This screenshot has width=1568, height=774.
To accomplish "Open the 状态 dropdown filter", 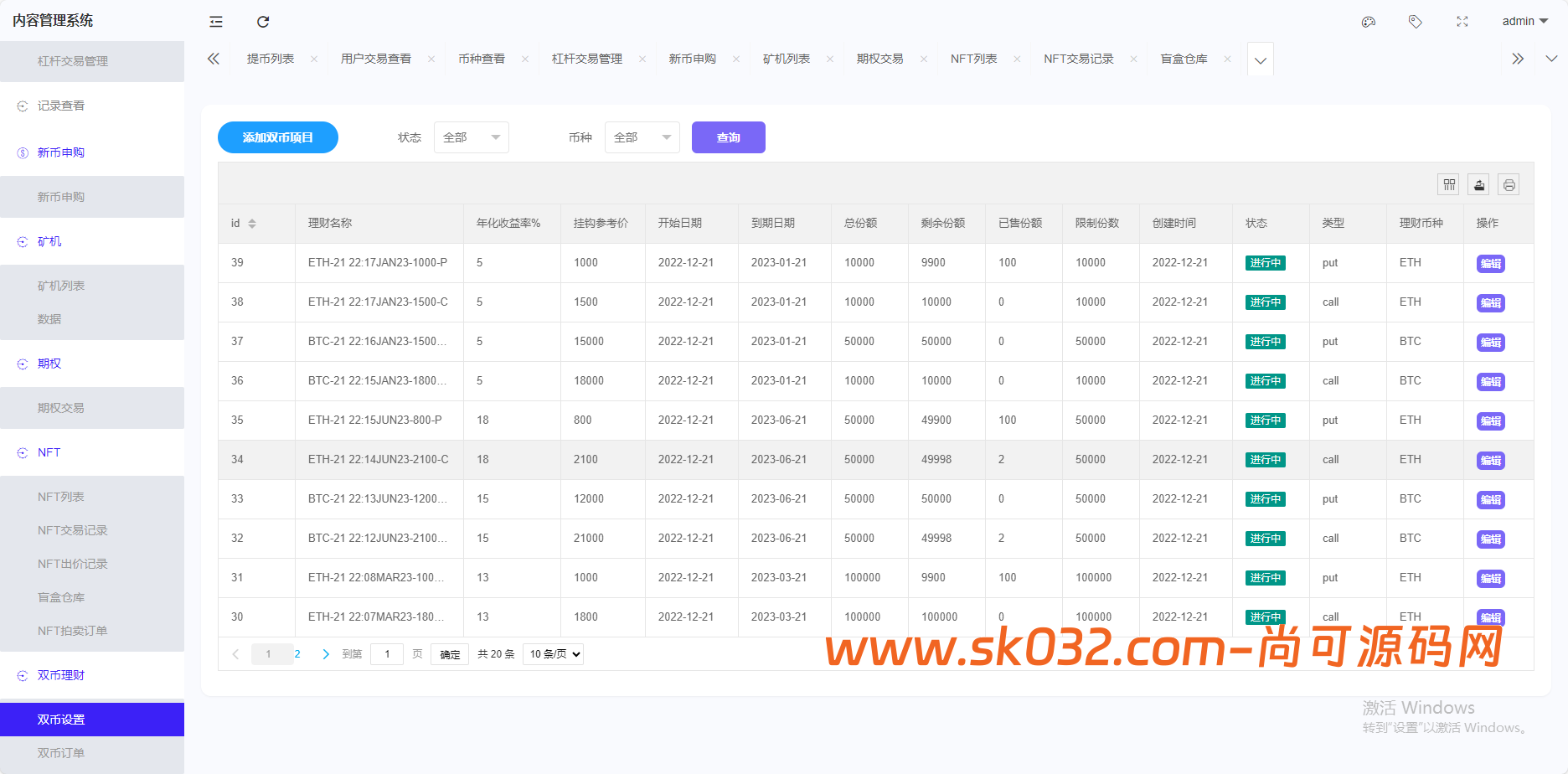I will (x=472, y=137).
